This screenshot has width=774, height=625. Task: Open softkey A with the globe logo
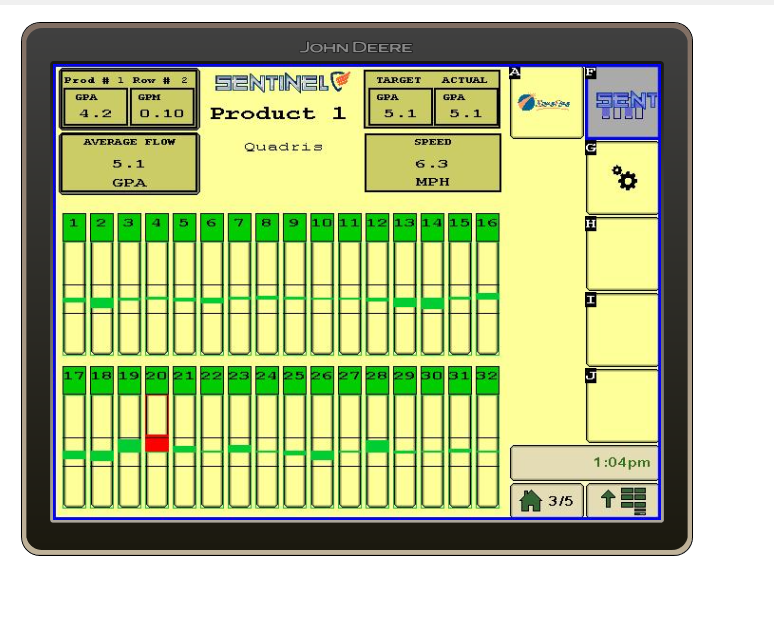[547, 102]
